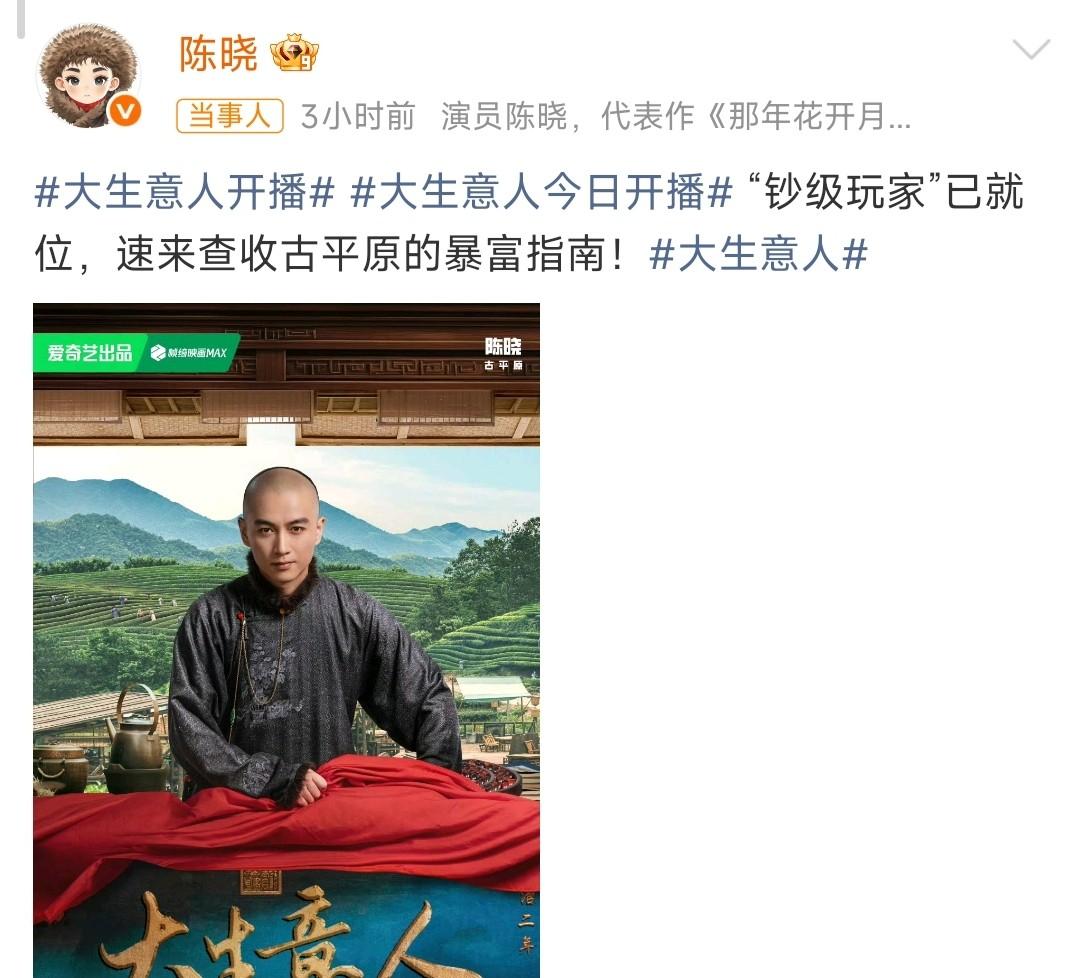The image size is (1069, 978).
Task: Tap the orange verified V badge
Action: (x=125, y=111)
